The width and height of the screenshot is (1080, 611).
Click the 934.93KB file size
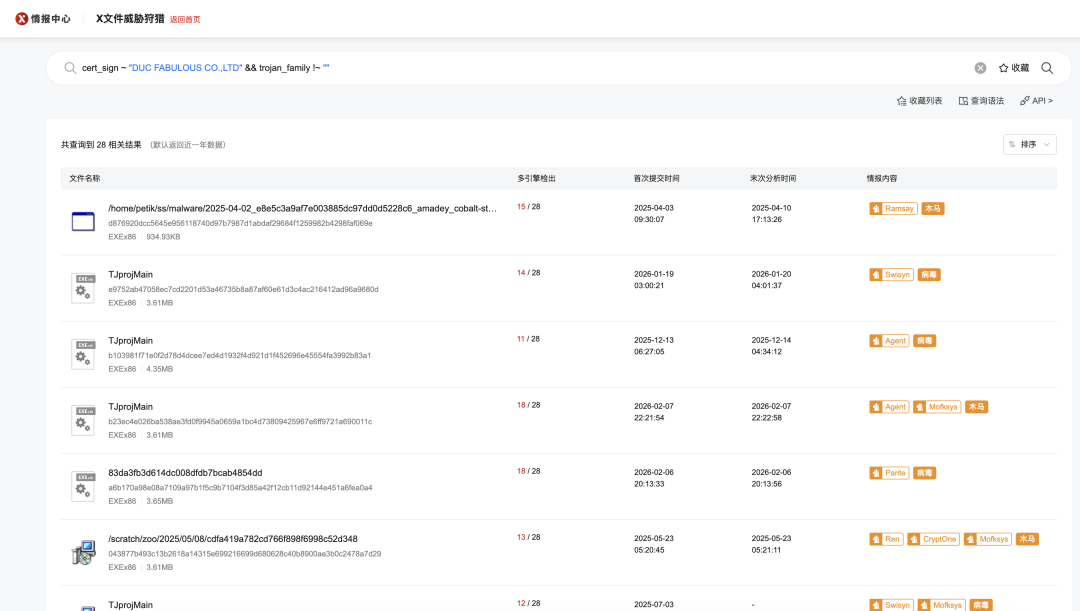click(163, 237)
